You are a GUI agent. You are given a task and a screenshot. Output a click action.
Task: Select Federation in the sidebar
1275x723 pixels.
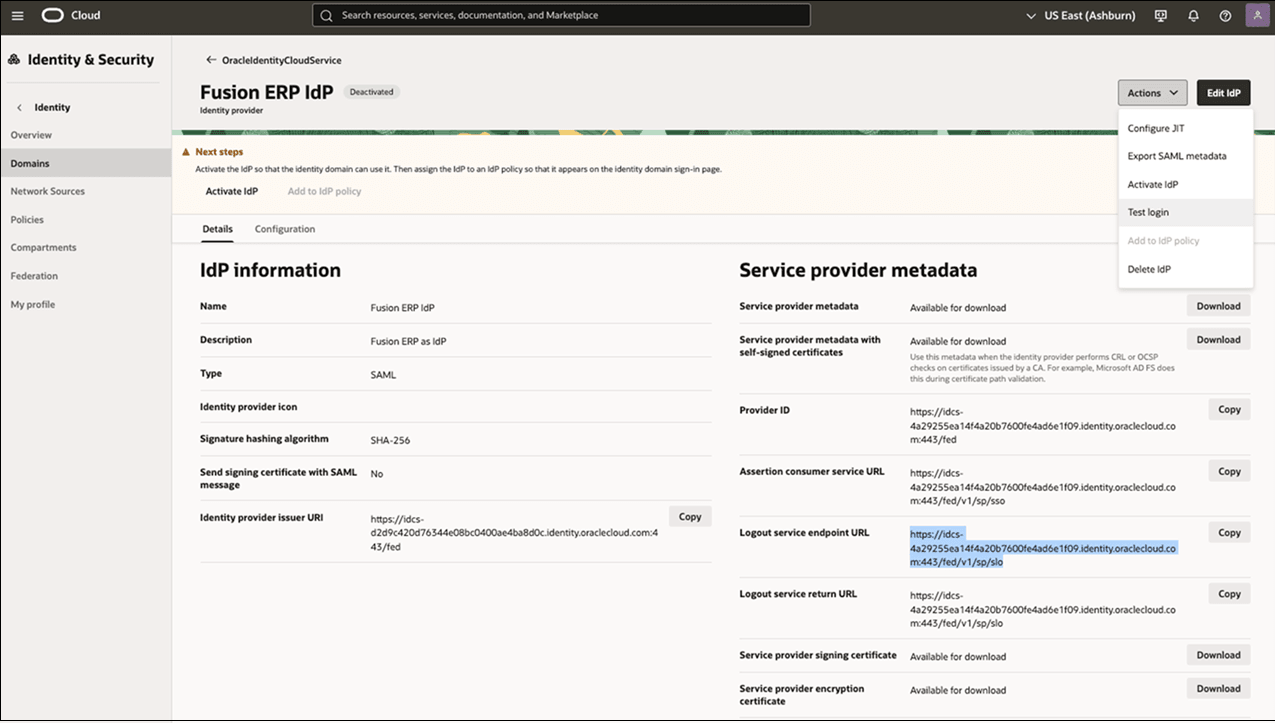tap(35, 275)
